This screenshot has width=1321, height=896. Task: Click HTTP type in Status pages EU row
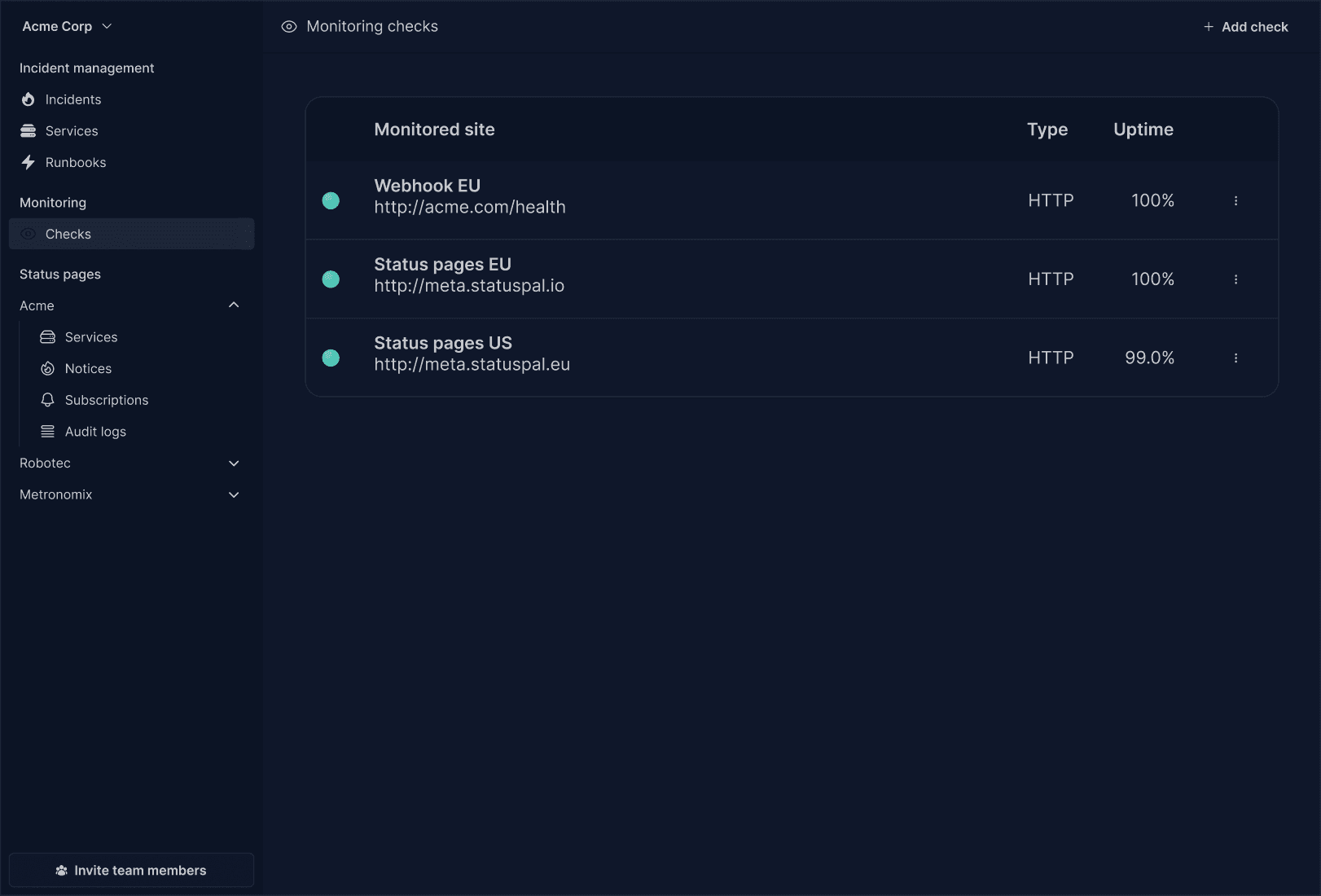(x=1051, y=279)
